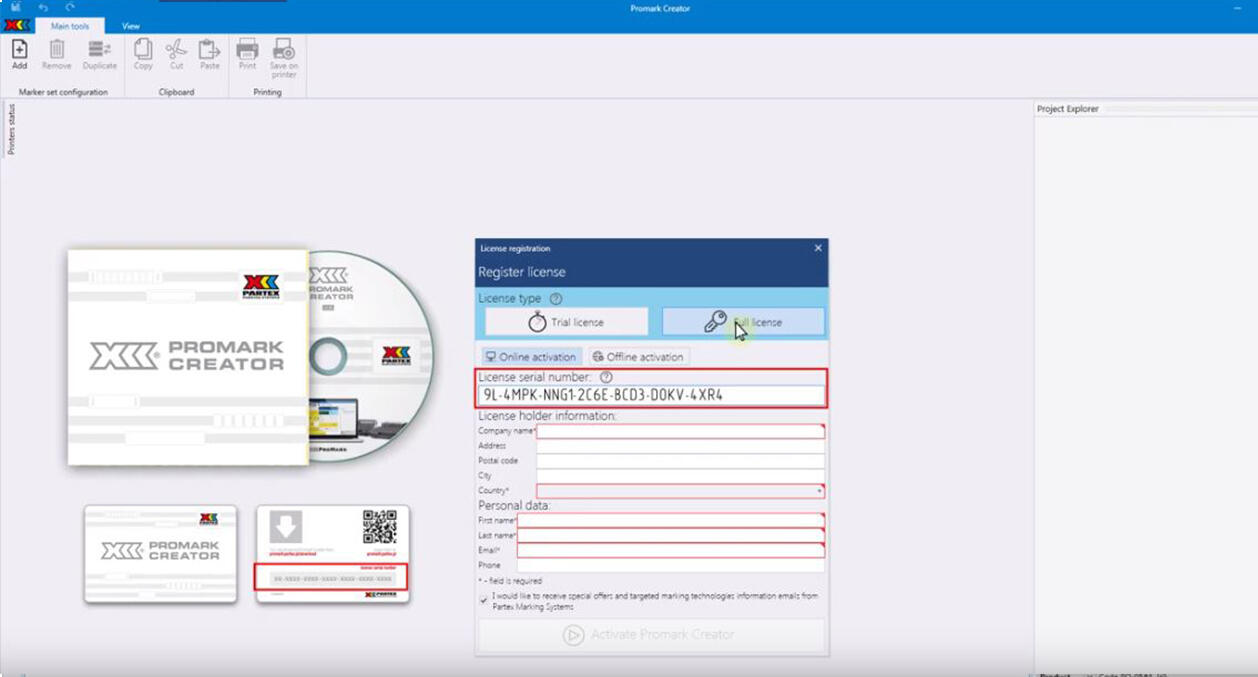Click the Print printer icon

point(247,50)
